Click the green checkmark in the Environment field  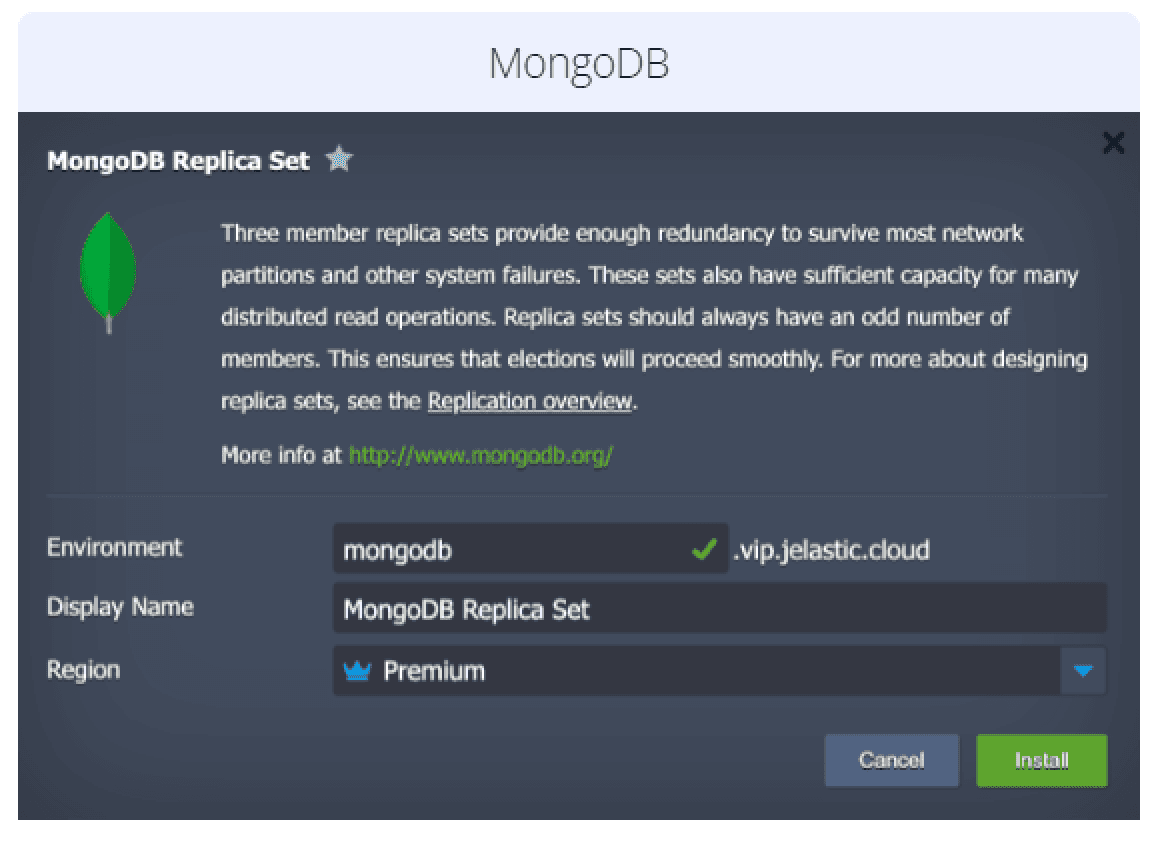click(x=704, y=549)
